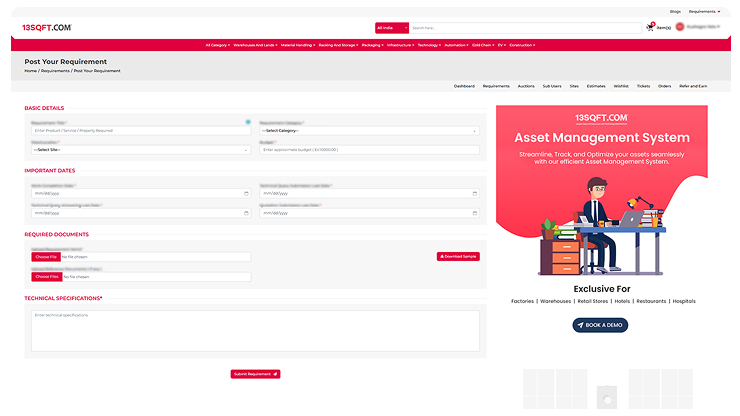Open the shopping cart icon
Screen dimensions: 740x416
tap(650, 27)
